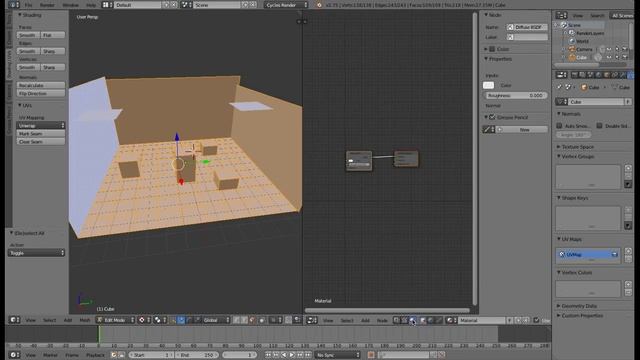This screenshot has width=640, height=360.
Task: Click the material browse icon in node header
Action: [451, 320]
